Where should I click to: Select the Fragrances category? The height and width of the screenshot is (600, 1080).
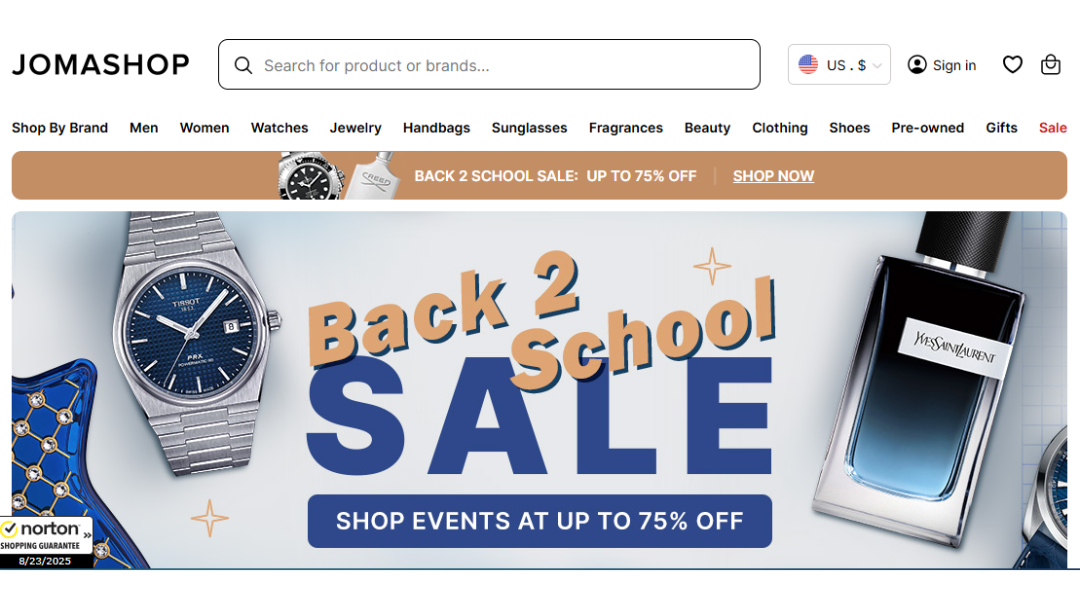[x=625, y=128]
